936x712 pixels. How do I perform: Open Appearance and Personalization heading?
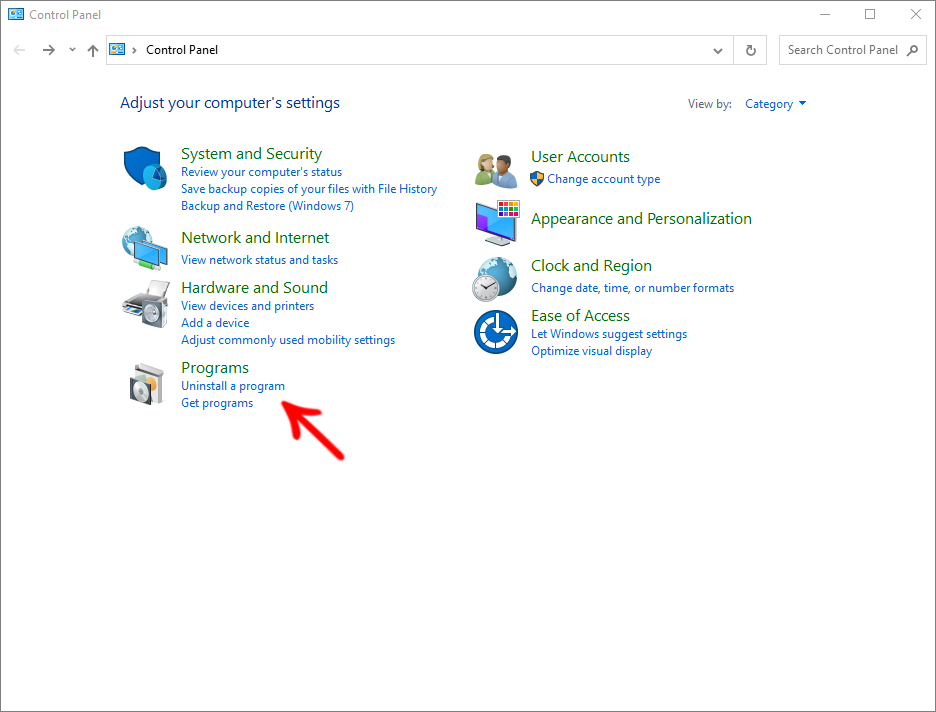coord(641,219)
